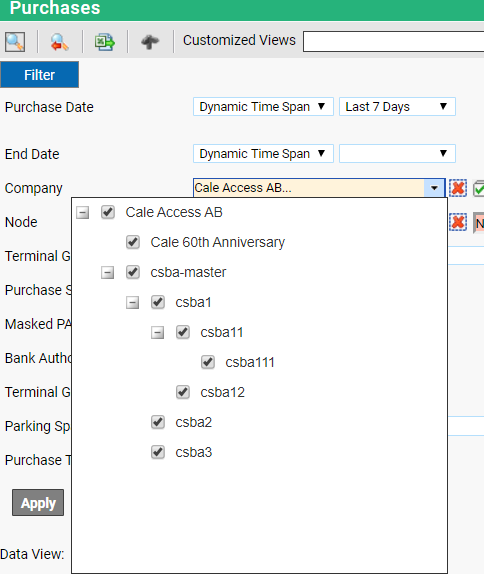The height and width of the screenshot is (574, 484).
Task: Select the csba-master label in tree
Action: [188, 272]
